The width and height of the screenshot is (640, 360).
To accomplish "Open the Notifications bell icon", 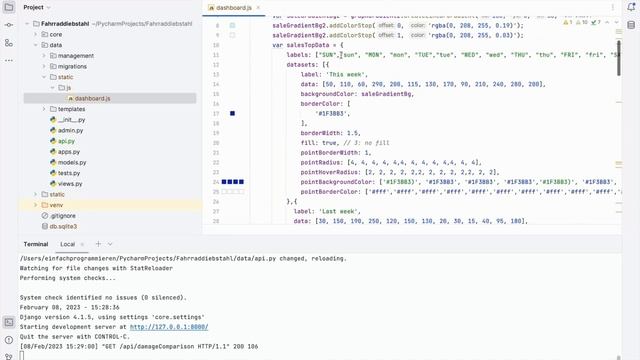I will point(631,7).
